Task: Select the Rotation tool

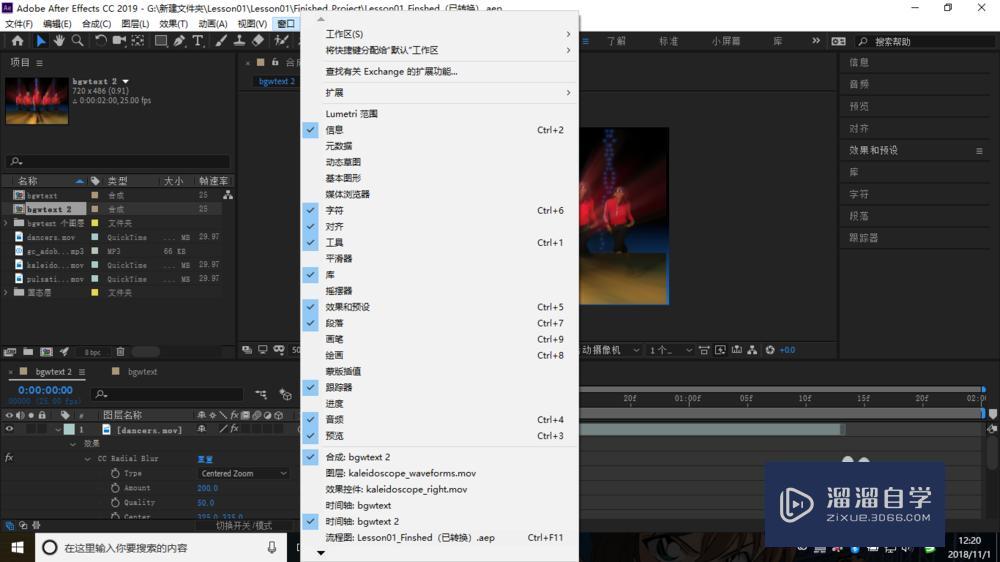Action: tap(101, 41)
